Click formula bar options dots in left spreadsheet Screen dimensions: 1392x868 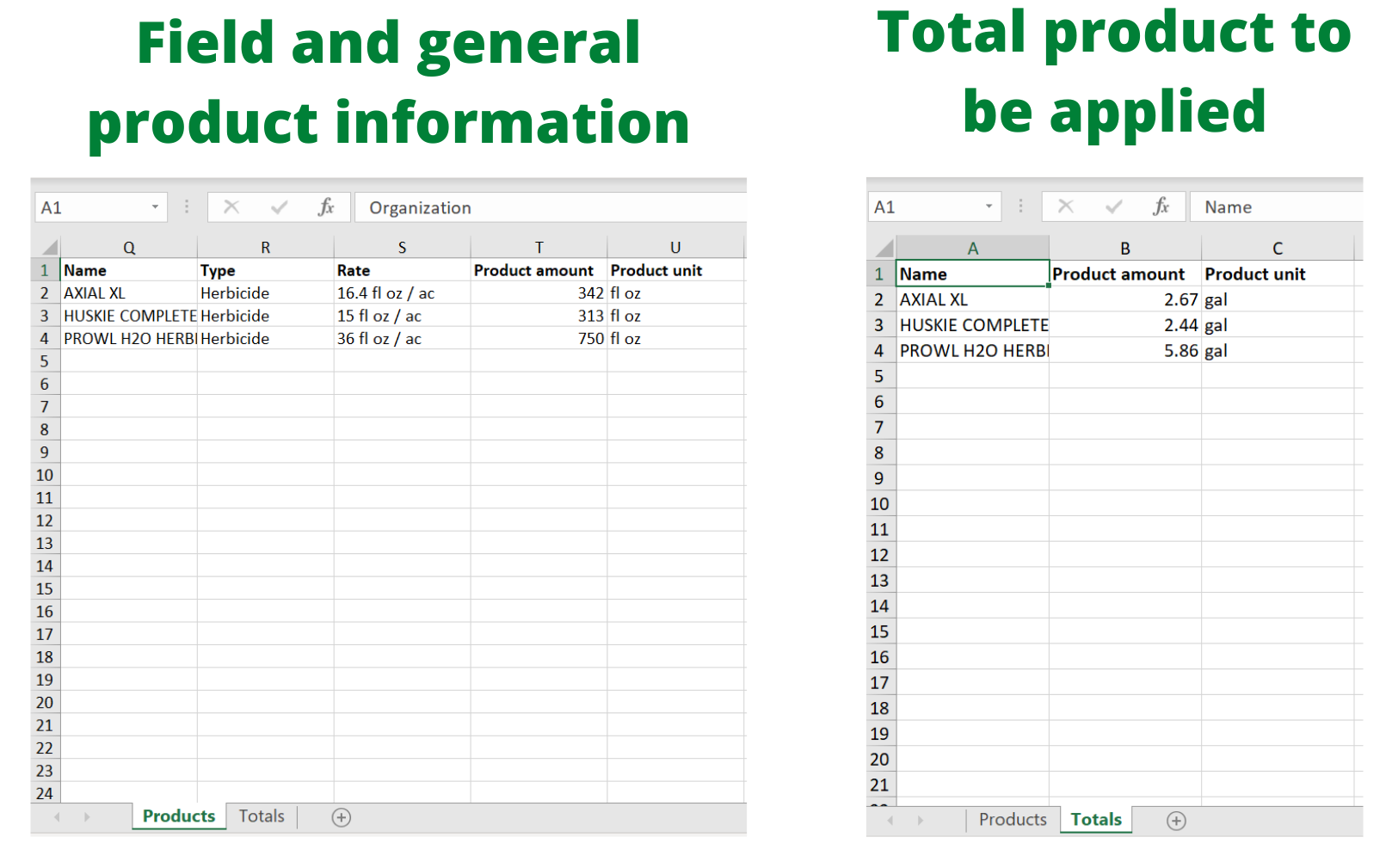[187, 206]
